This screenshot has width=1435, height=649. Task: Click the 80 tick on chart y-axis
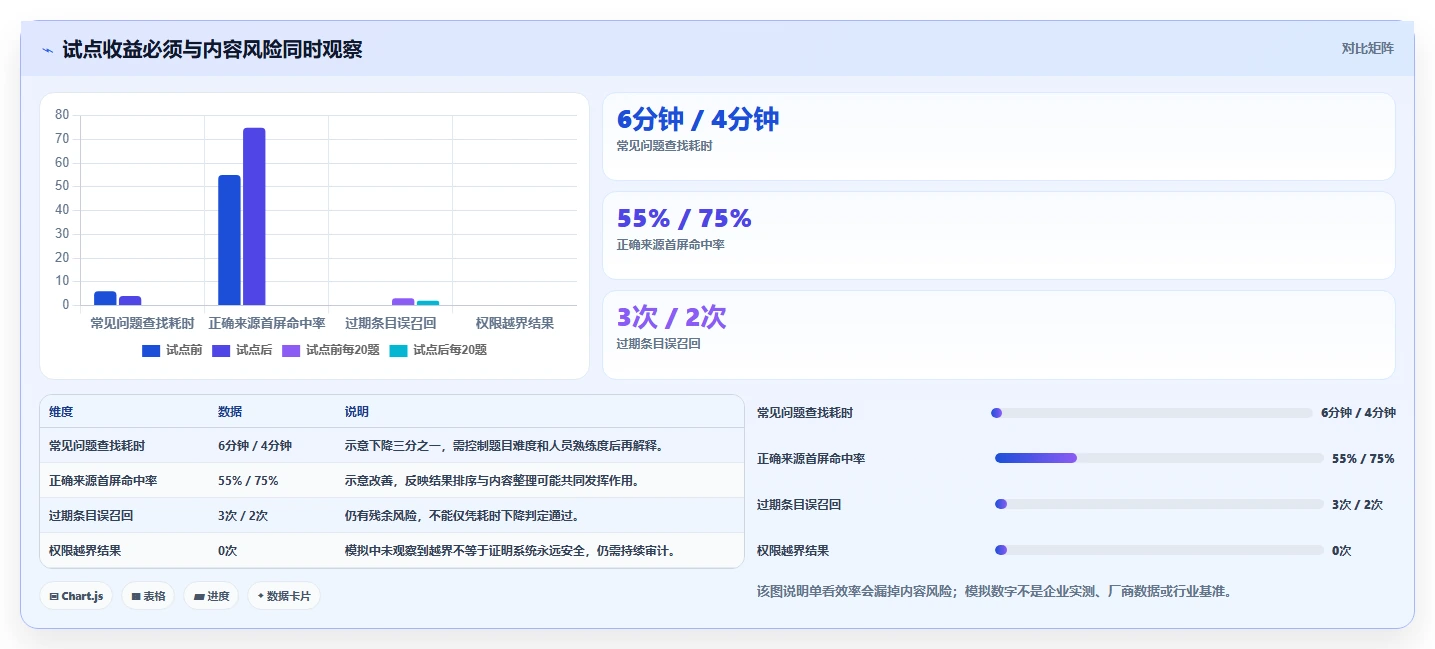click(62, 115)
